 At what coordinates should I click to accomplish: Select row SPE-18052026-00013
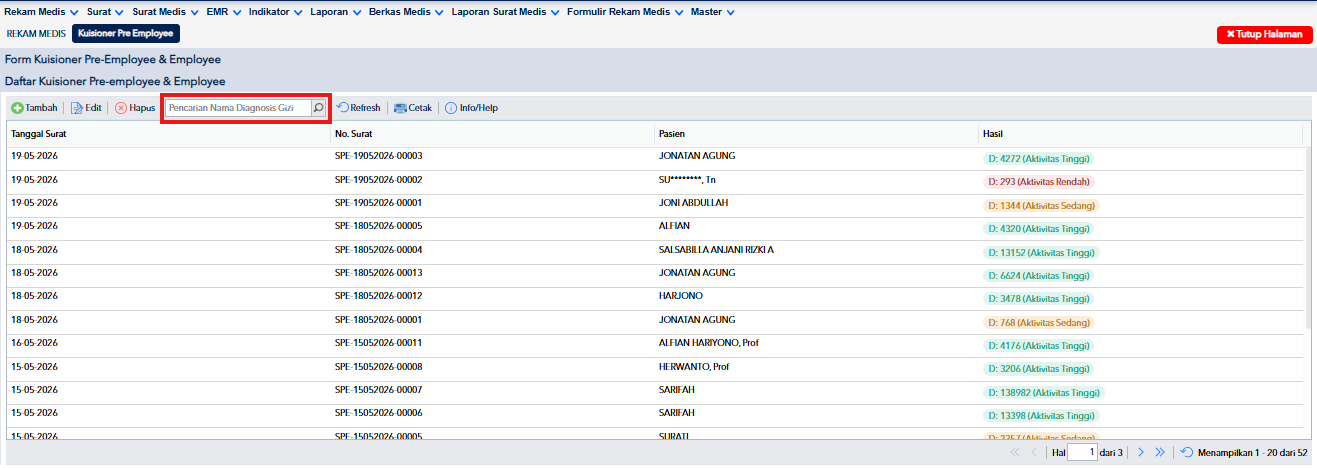pyautogui.click(x=654, y=274)
